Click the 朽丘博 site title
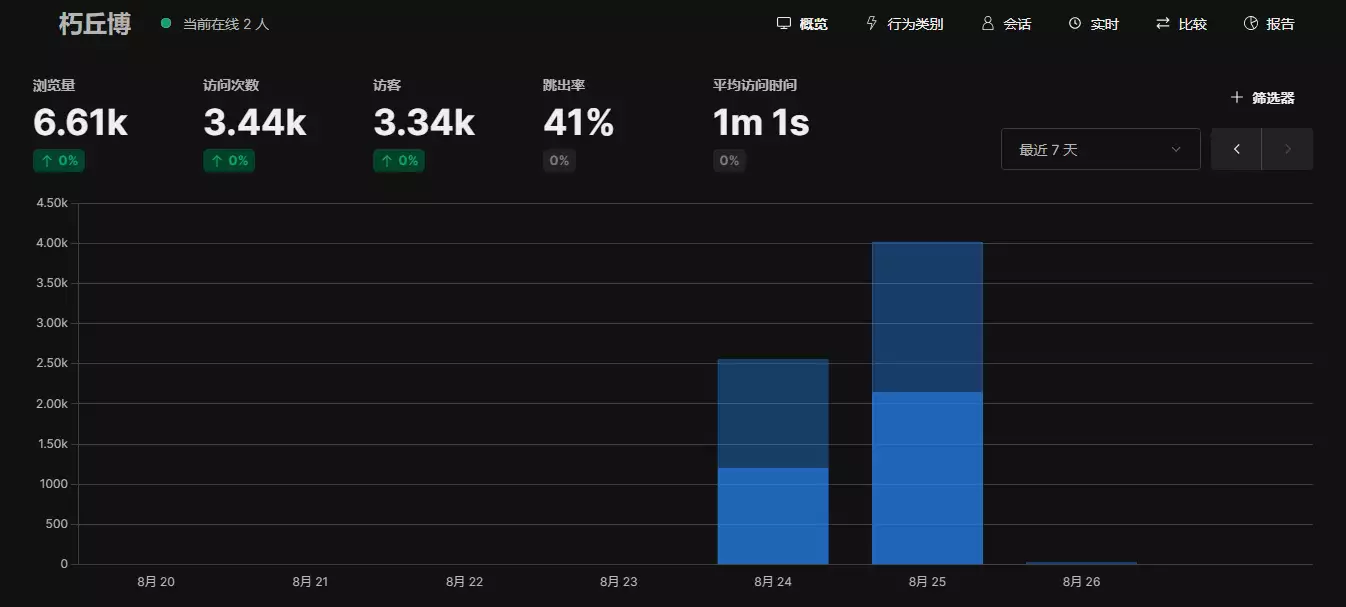1346x607 pixels. tap(95, 24)
